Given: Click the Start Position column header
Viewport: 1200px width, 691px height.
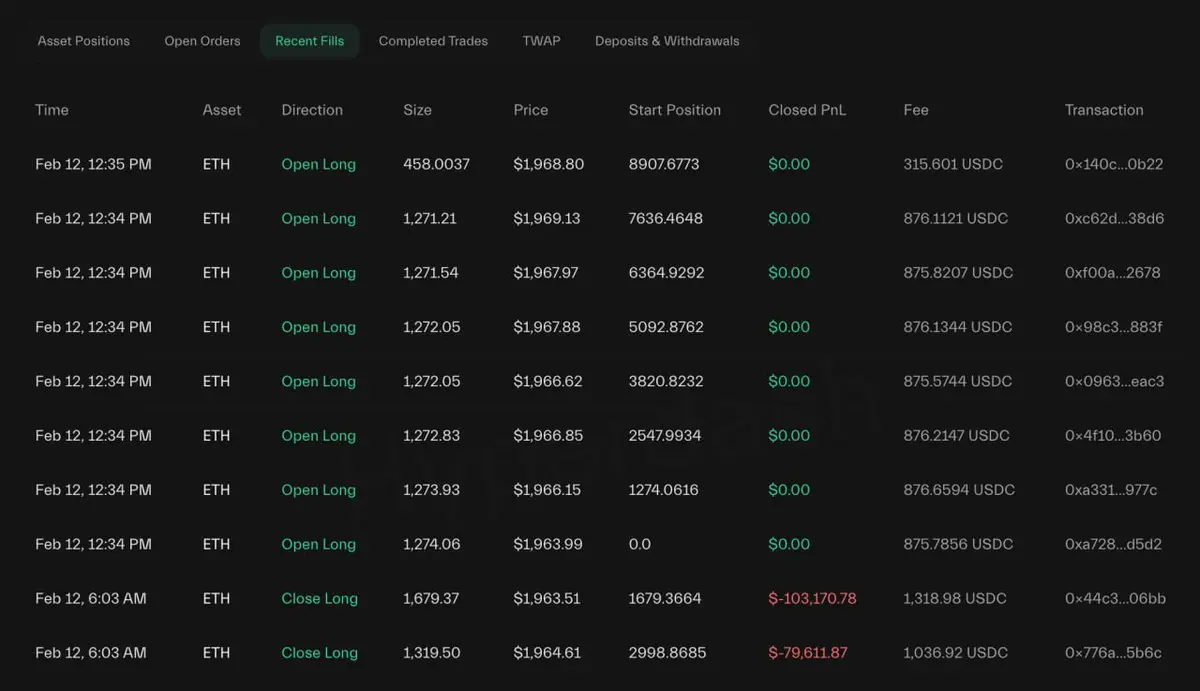Looking at the screenshot, I should tap(675, 110).
